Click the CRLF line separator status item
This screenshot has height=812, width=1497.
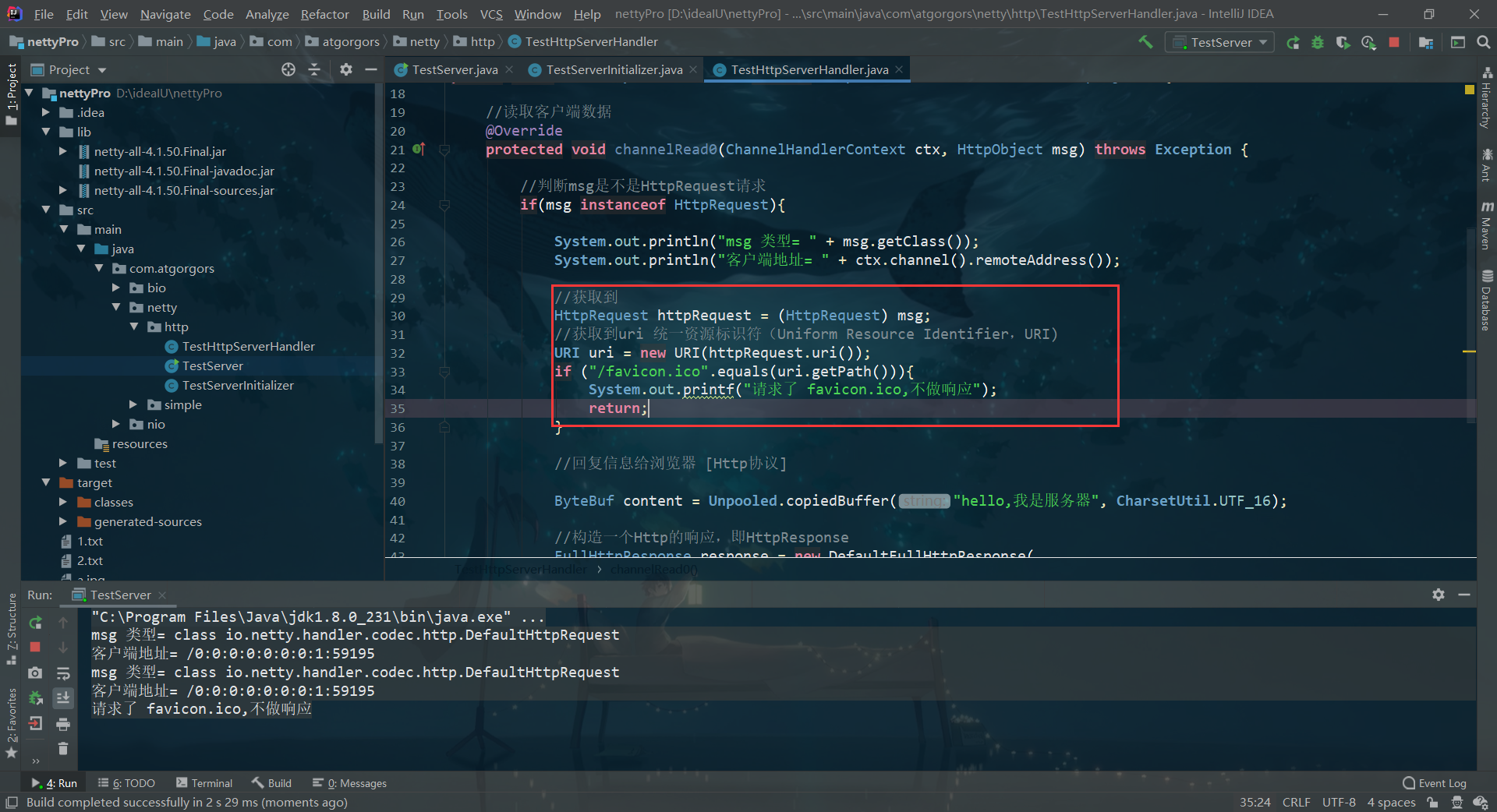[x=1296, y=803]
